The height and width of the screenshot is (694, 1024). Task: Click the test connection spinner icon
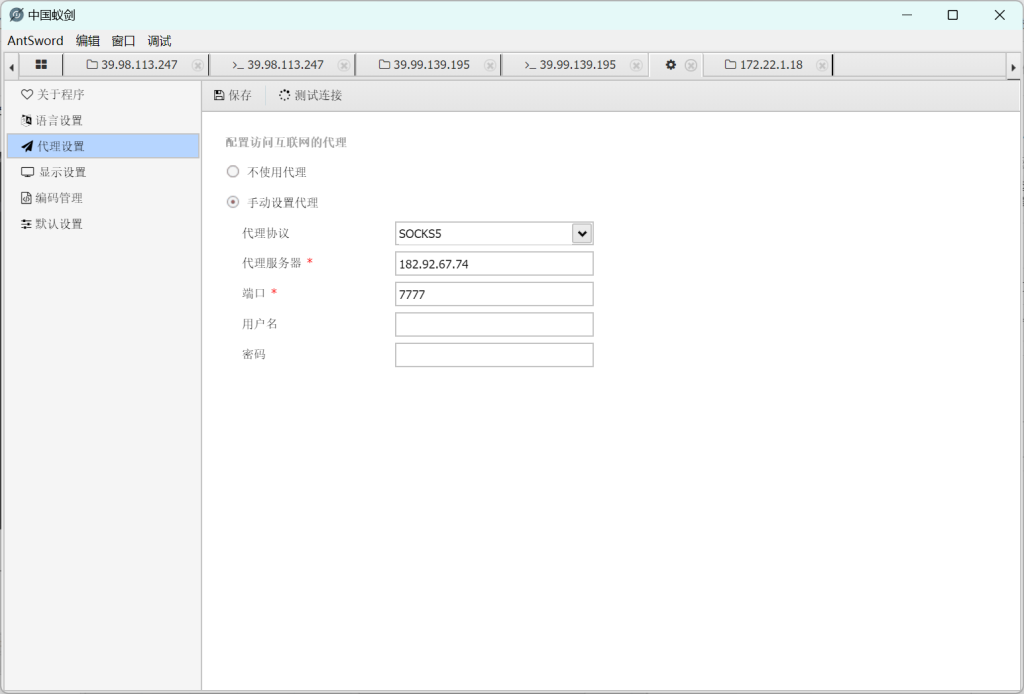coord(285,96)
